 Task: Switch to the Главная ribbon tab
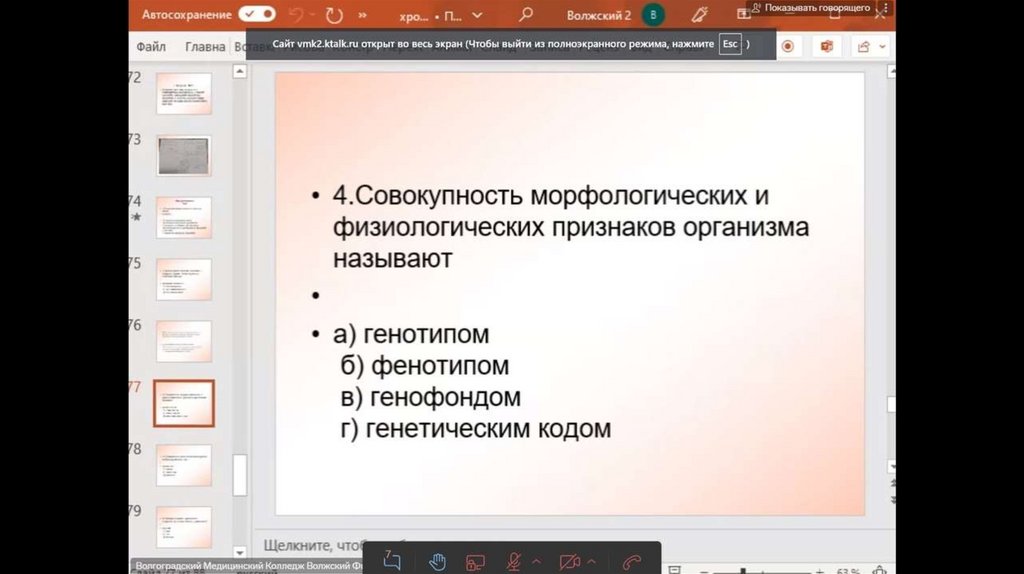pos(205,46)
